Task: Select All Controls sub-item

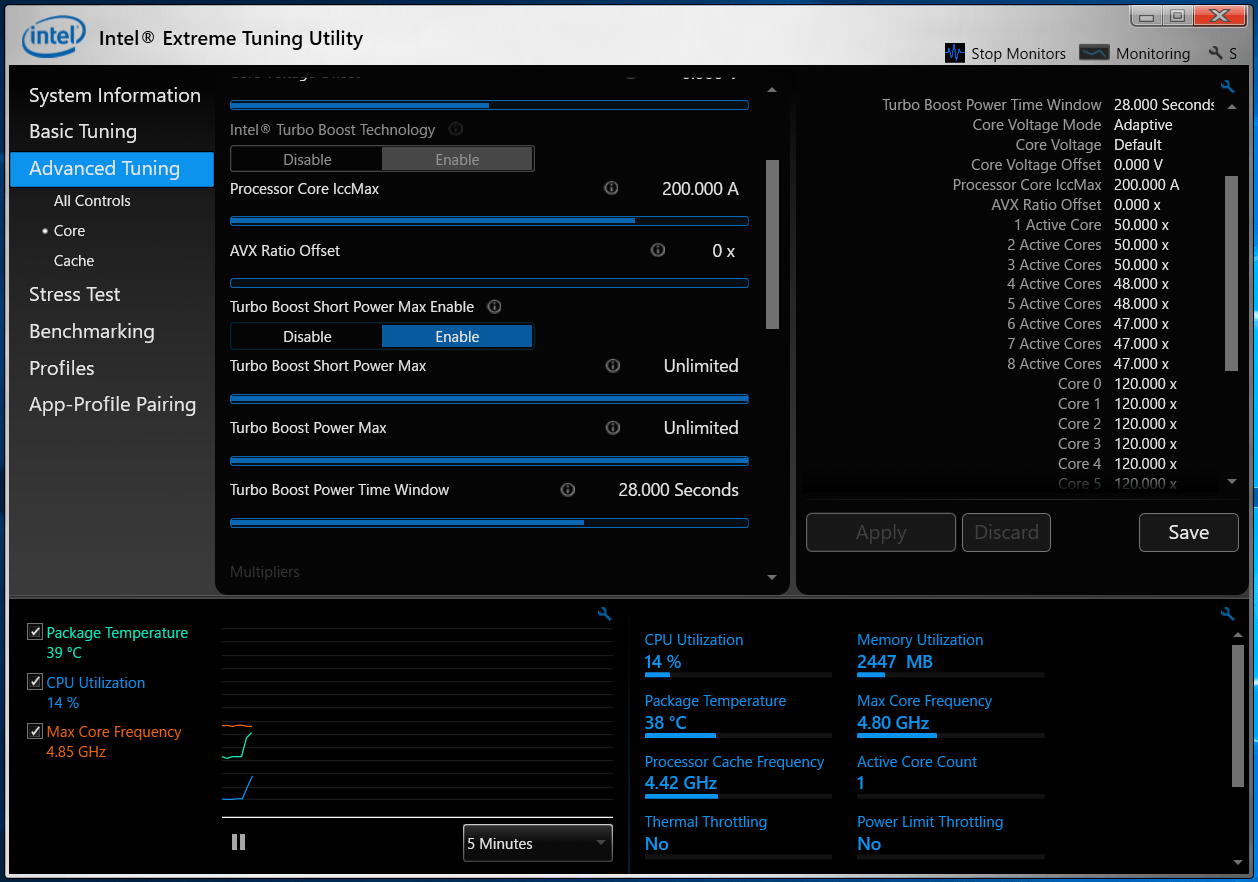Action: tap(92, 200)
